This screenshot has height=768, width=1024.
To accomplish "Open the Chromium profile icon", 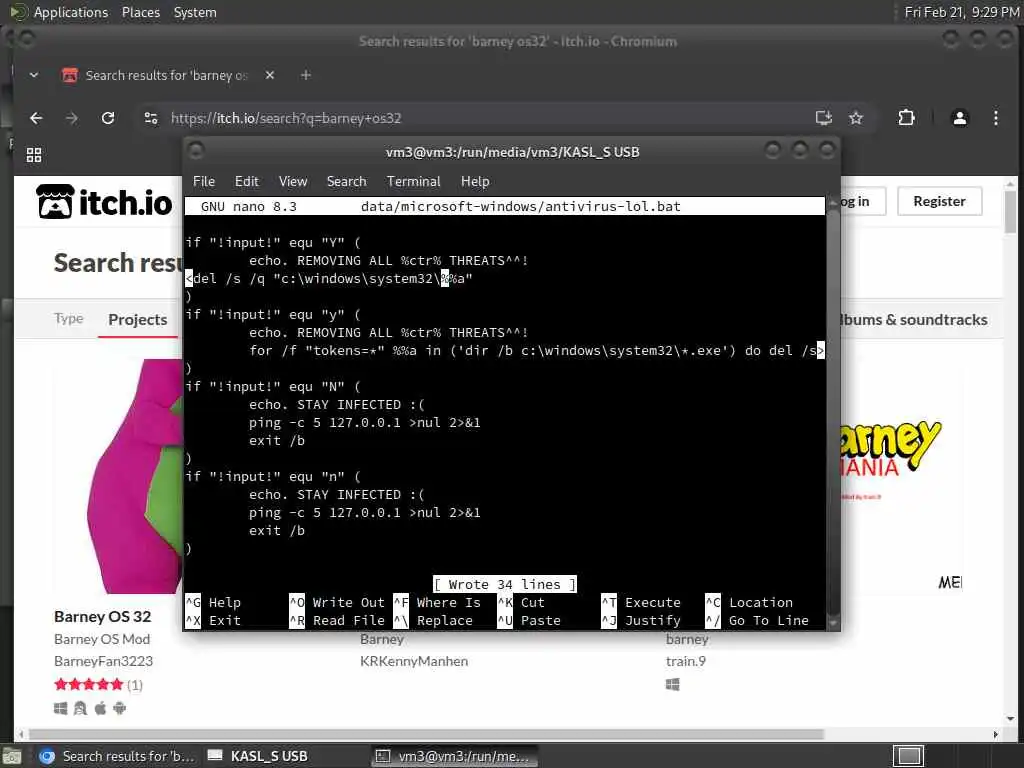I will click(959, 118).
